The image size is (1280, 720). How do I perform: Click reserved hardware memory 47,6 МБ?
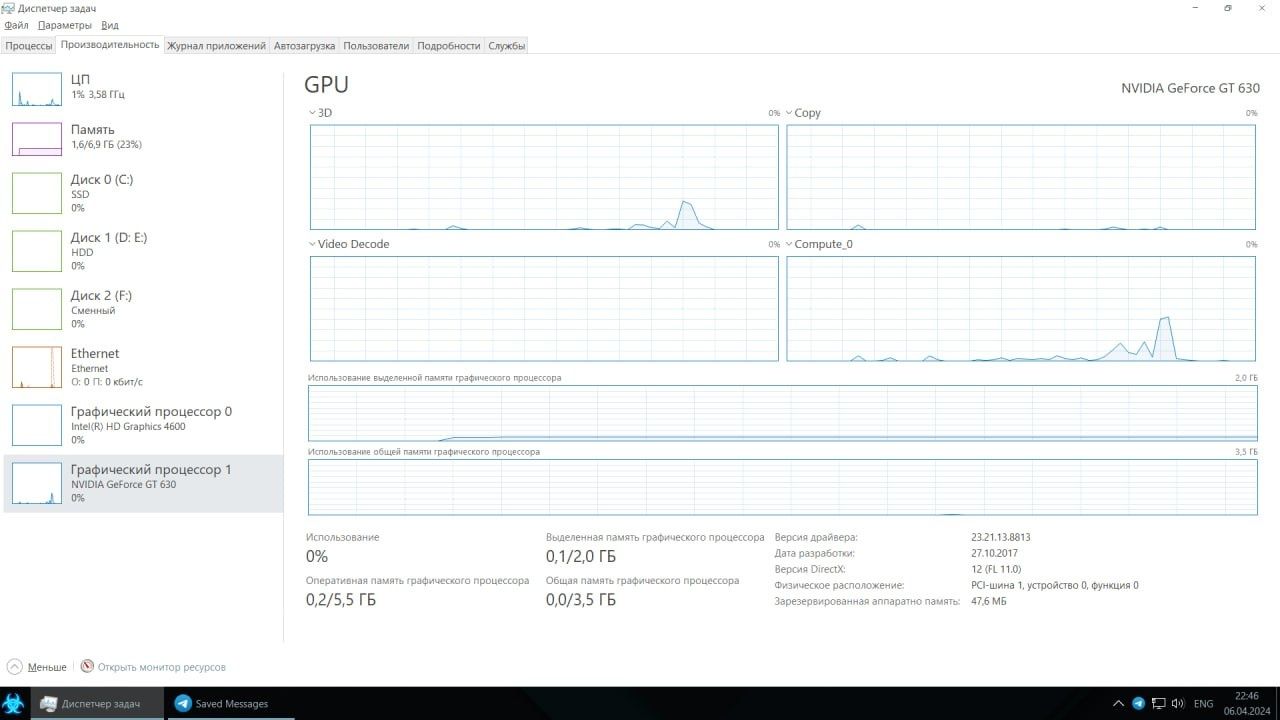point(988,601)
